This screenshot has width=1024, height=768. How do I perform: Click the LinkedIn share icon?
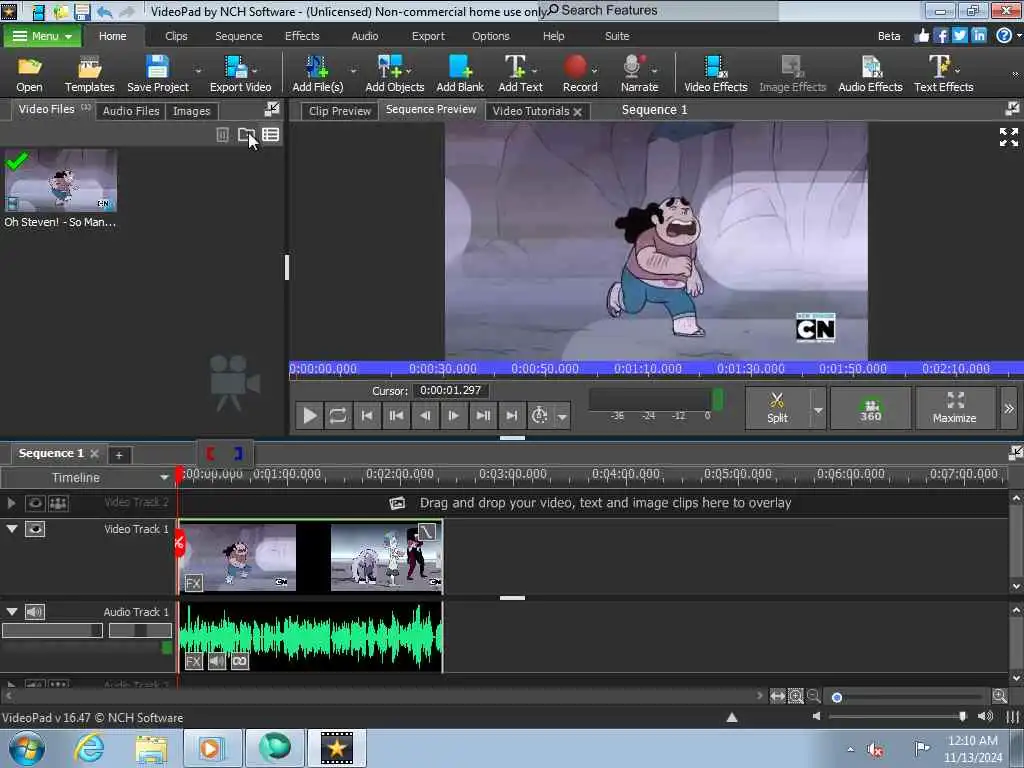click(x=978, y=36)
